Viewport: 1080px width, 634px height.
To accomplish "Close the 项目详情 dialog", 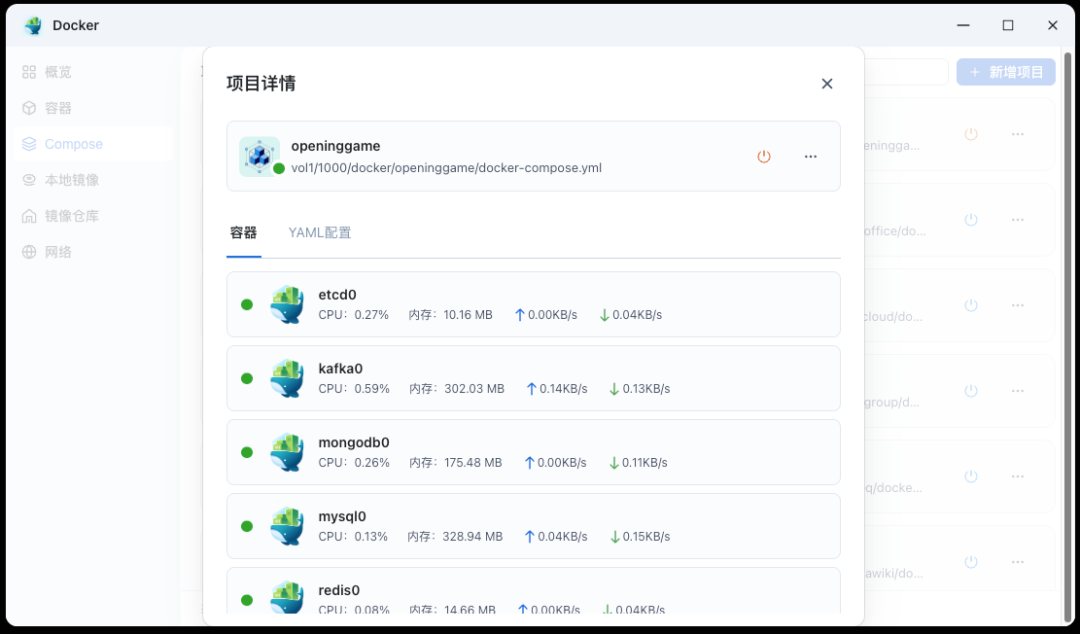I will (x=827, y=84).
